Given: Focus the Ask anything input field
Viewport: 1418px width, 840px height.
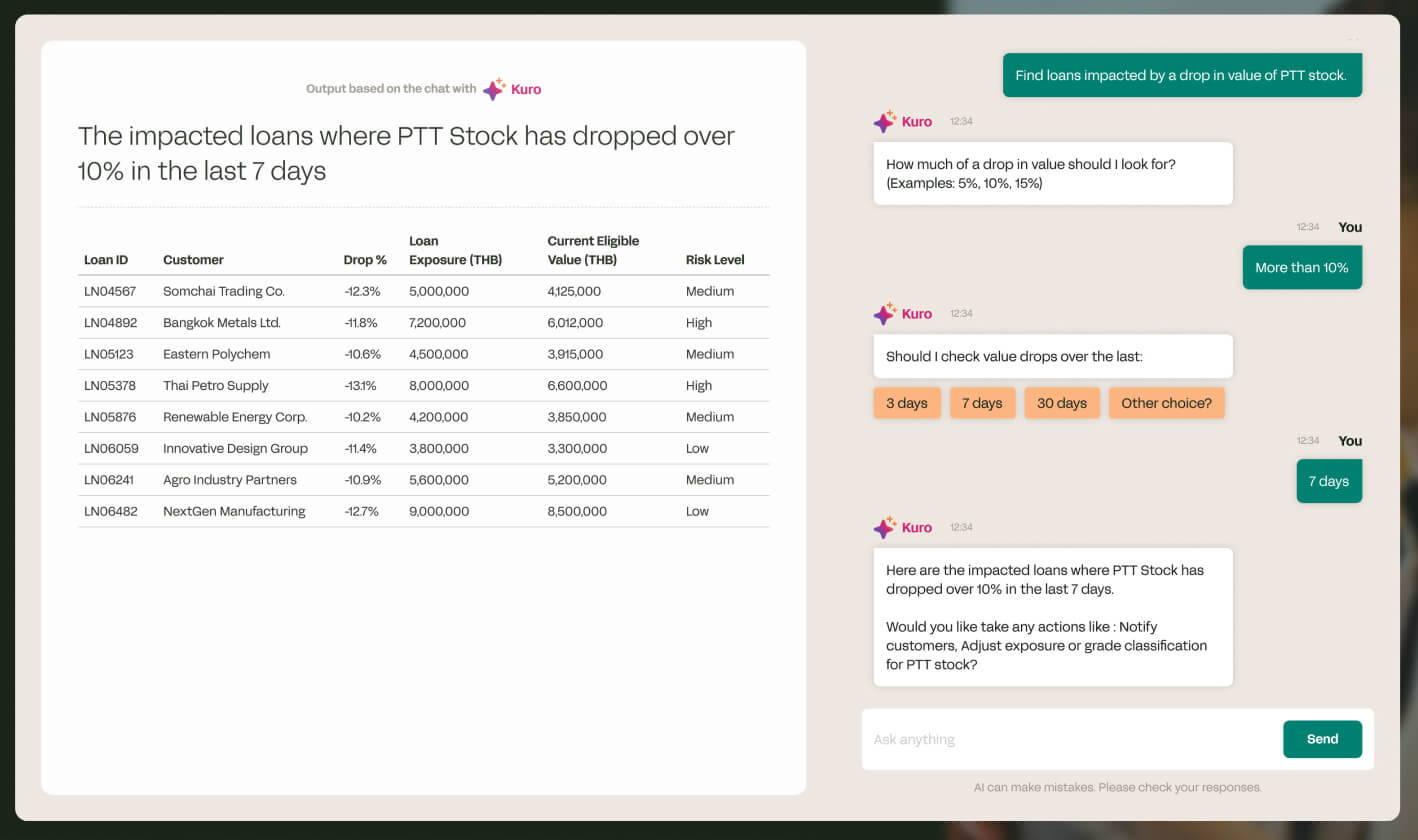Looking at the screenshot, I should [1070, 740].
